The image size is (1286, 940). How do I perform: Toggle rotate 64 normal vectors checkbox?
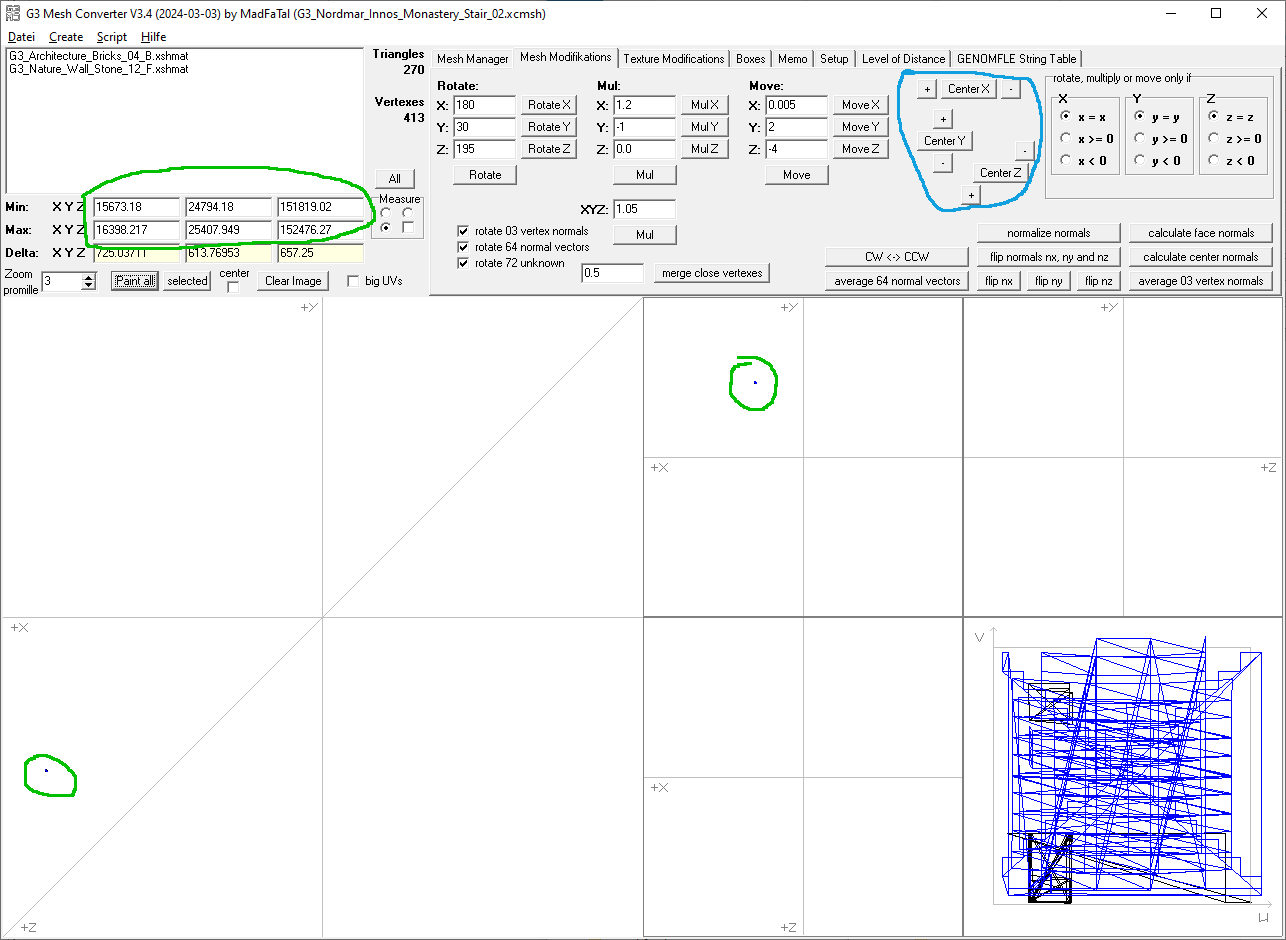[x=463, y=247]
